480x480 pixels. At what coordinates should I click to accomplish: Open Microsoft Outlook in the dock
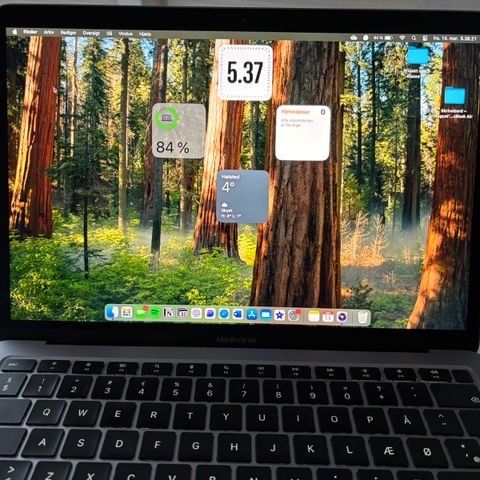click(238, 314)
